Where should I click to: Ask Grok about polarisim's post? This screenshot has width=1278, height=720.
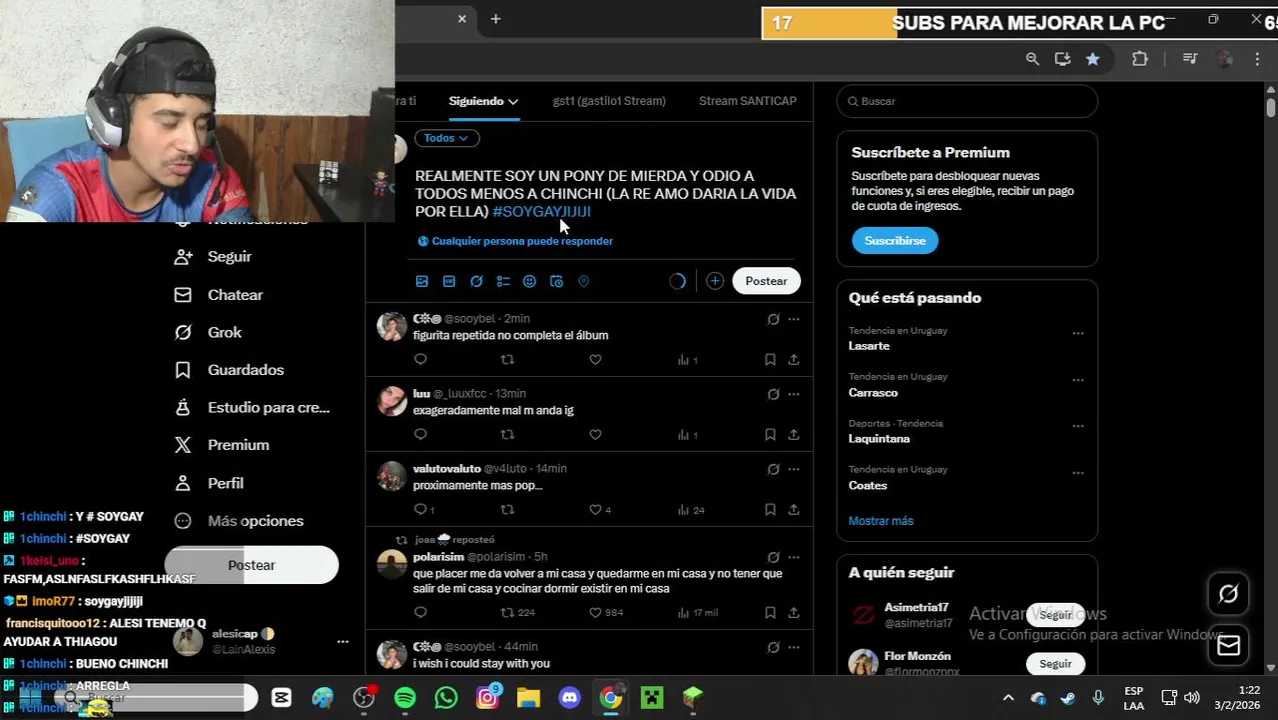[x=773, y=557]
